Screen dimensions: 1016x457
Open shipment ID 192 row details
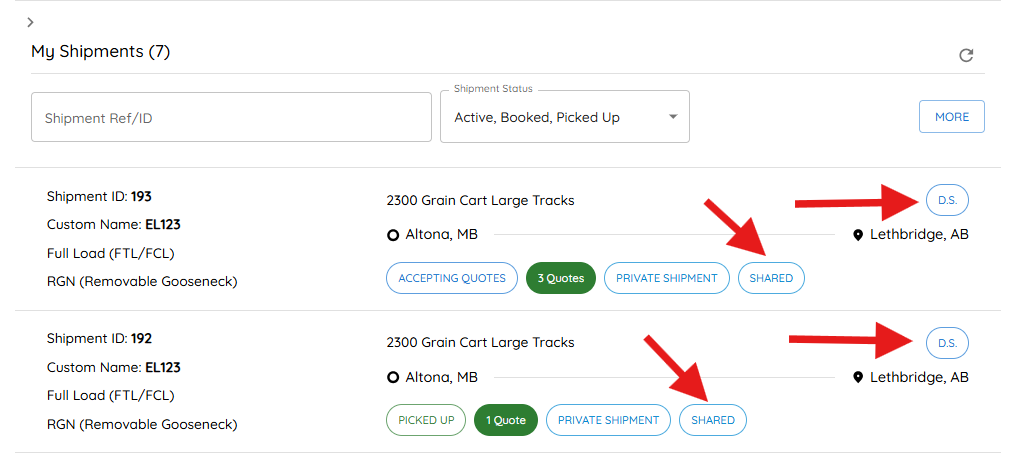[508, 381]
